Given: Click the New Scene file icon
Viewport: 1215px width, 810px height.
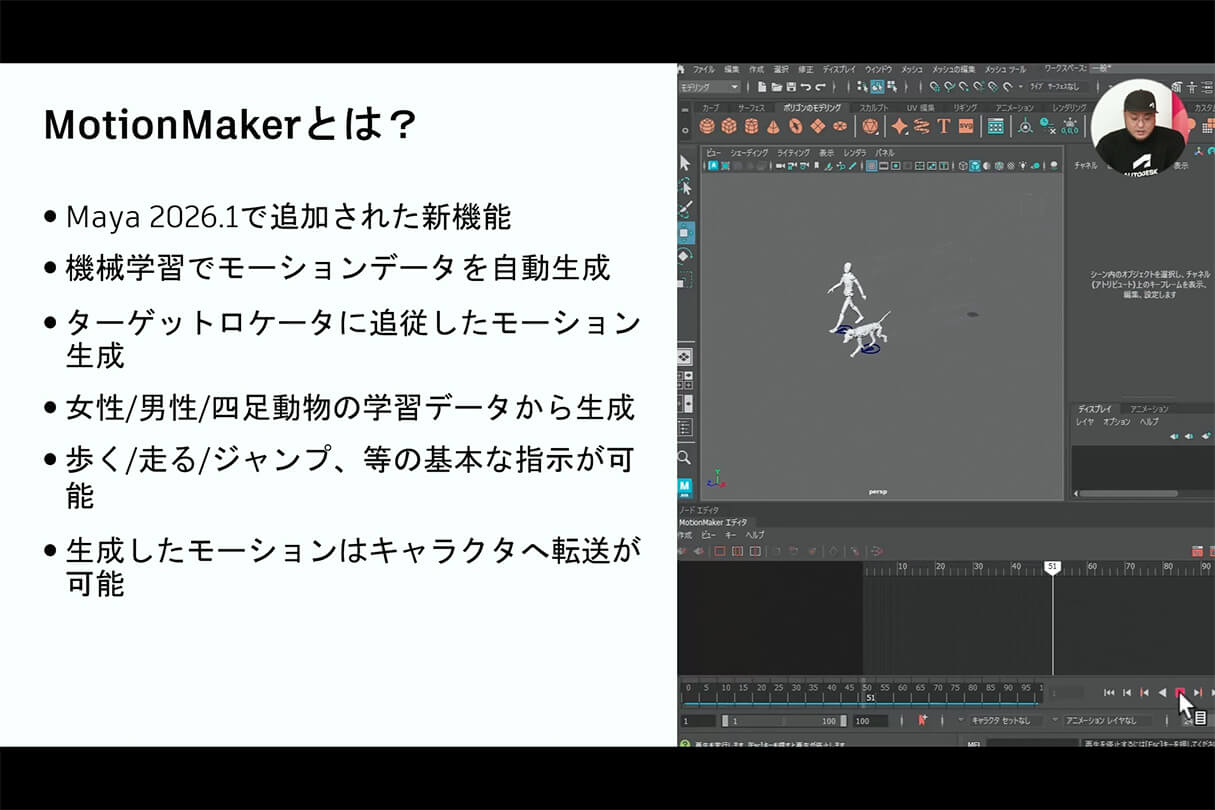Looking at the screenshot, I should tap(762, 87).
